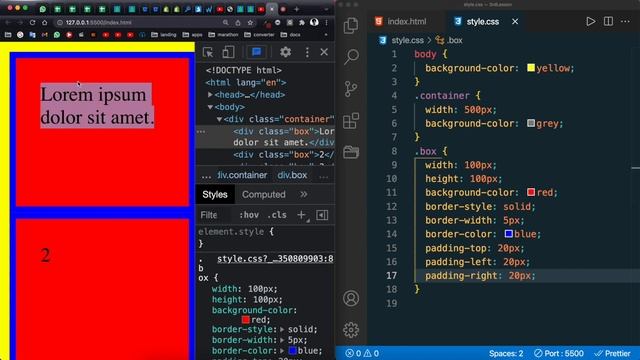
Task: Expand border-color shorthand in Styles pane
Action: (282, 351)
